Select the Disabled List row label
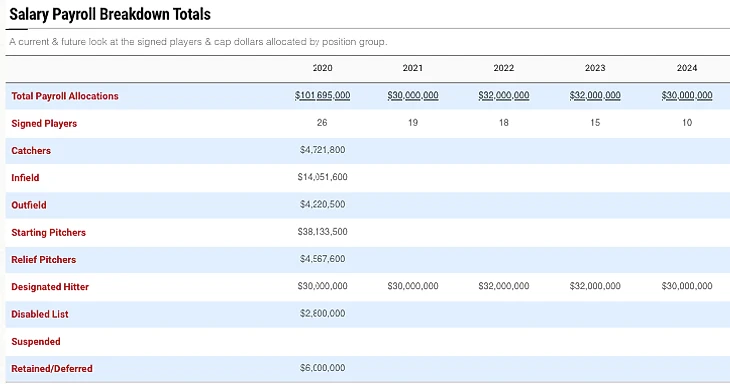The height and width of the screenshot is (384, 730). pyautogui.click(x=40, y=314)
